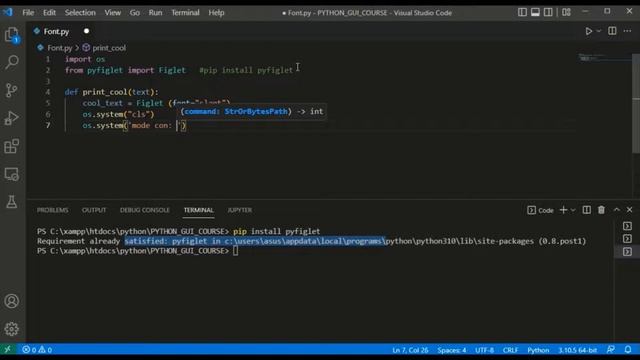Open the Edit menu
The image size is (640, 360).
click(x=49, y=13)
